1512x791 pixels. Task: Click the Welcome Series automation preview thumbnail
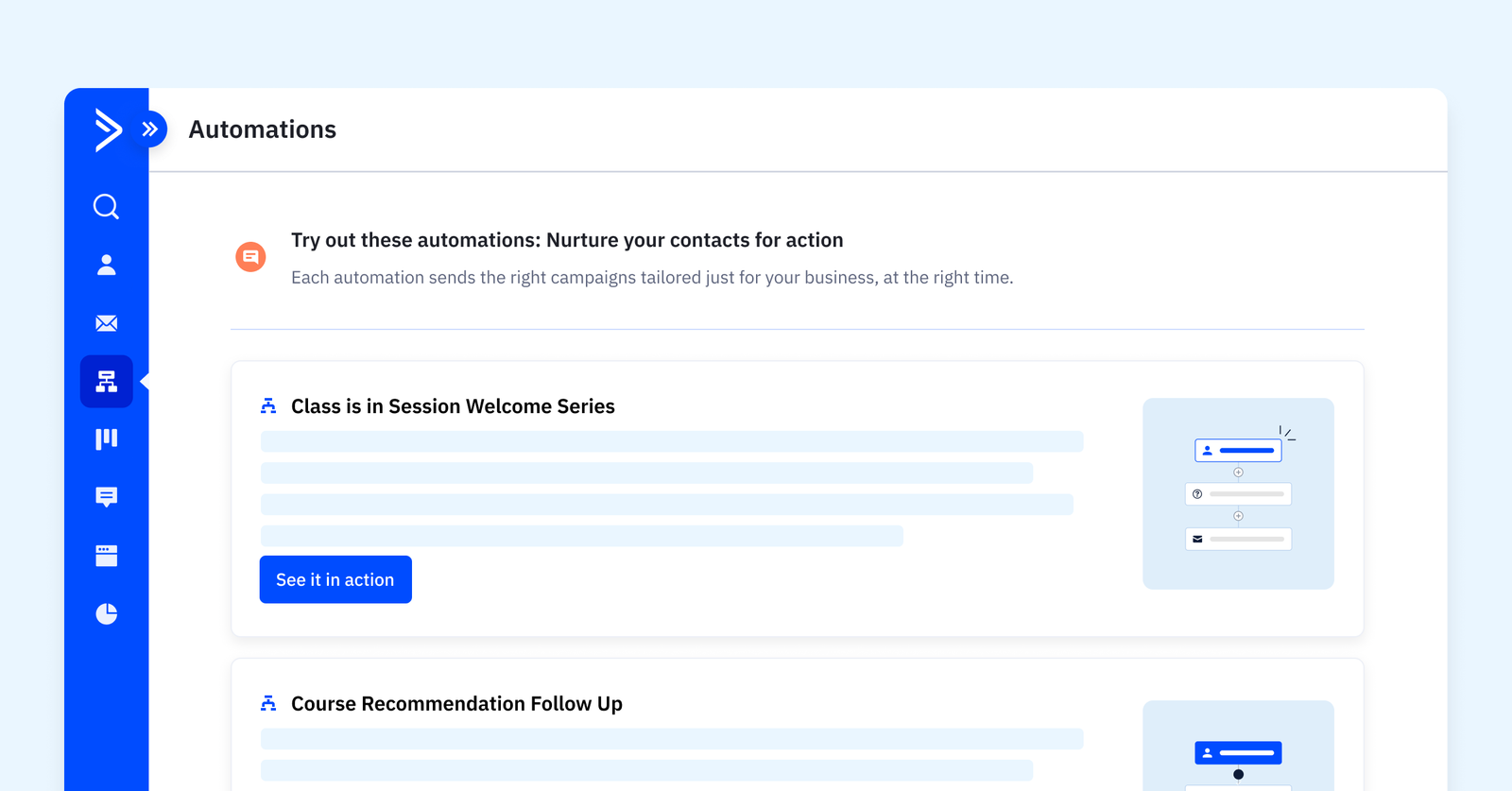point(1238,493)
